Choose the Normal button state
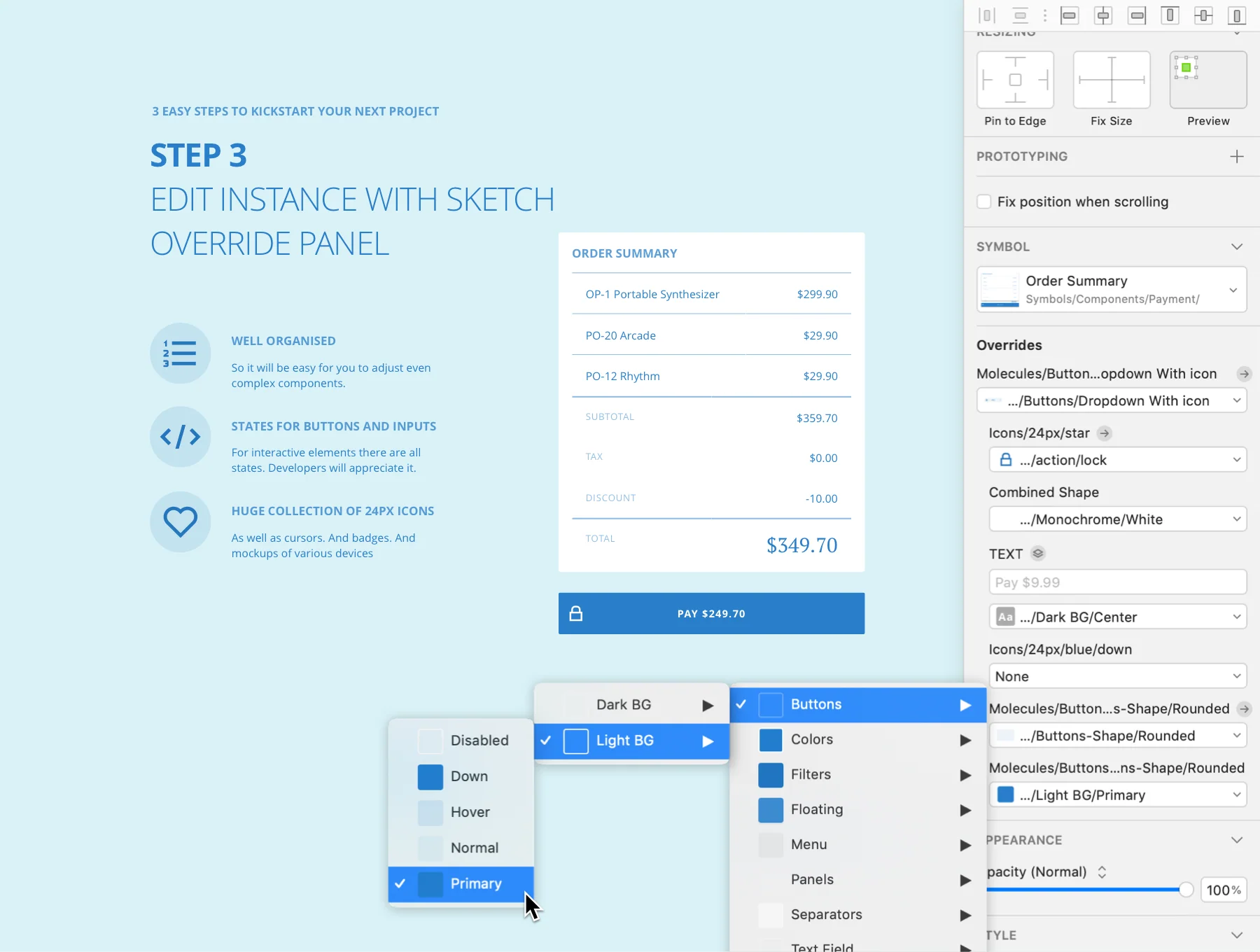1260x952 pixels. click(461, 848)
